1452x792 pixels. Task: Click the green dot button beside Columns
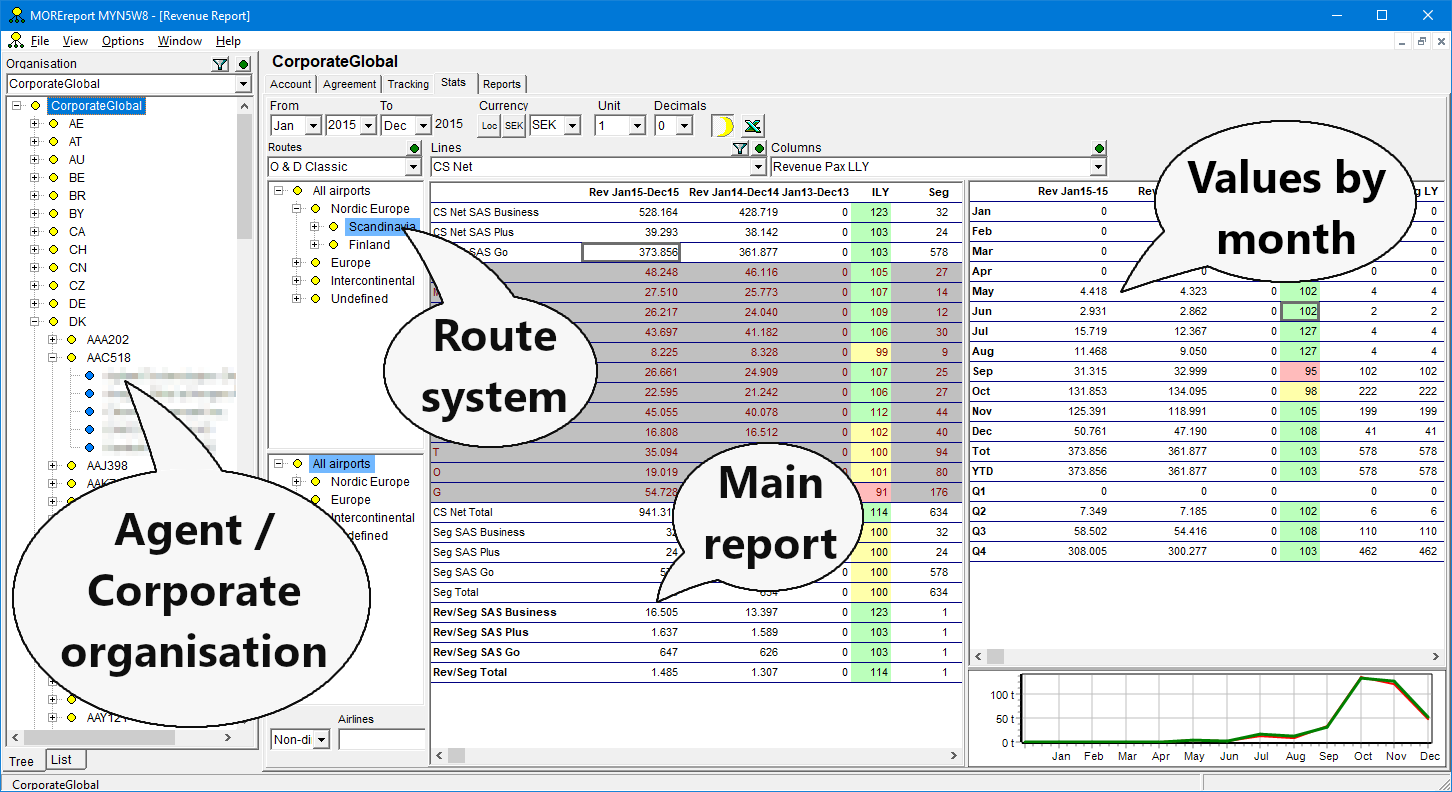tap(1100, 149)
